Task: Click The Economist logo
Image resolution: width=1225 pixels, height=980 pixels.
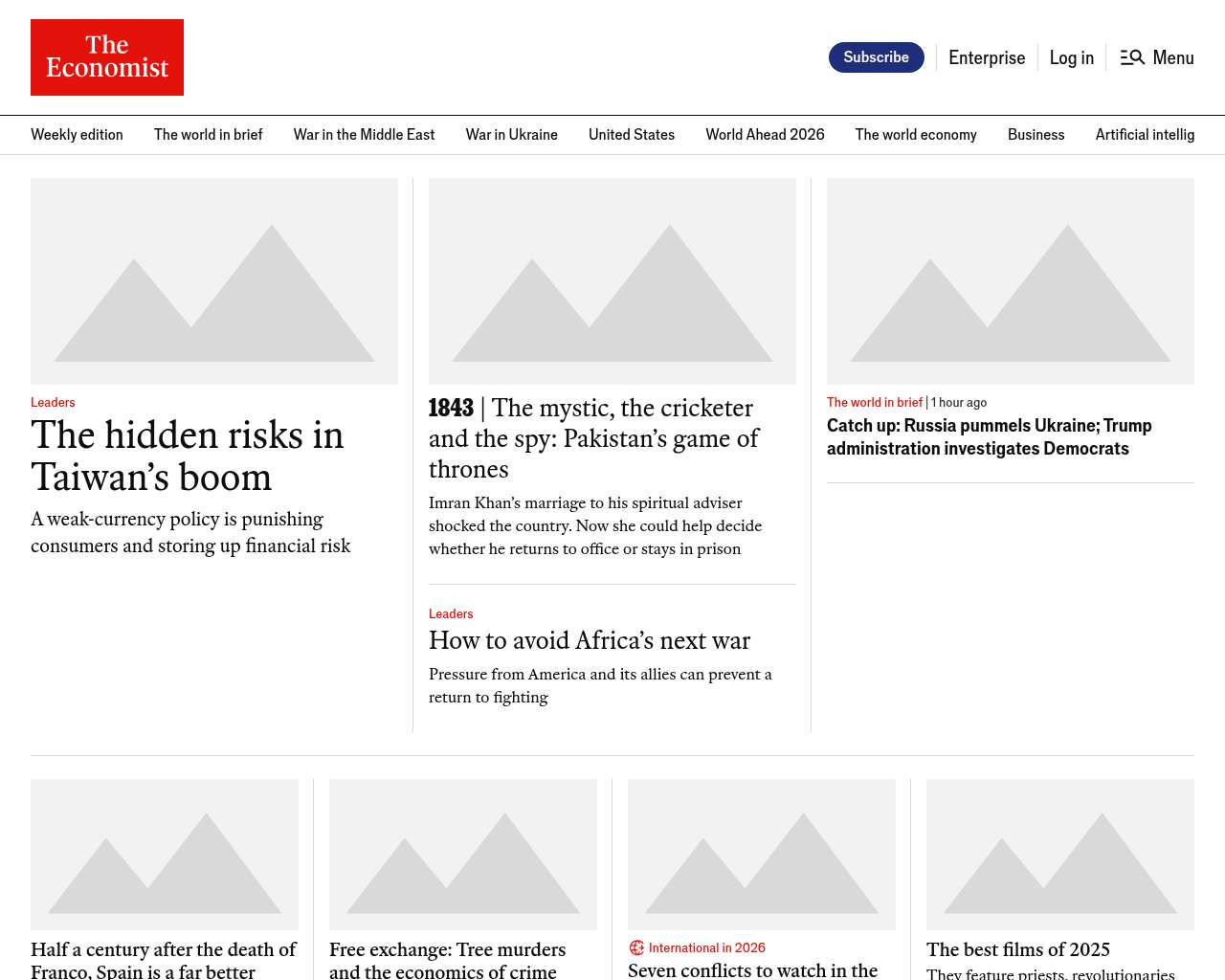Action: point(107,57)
